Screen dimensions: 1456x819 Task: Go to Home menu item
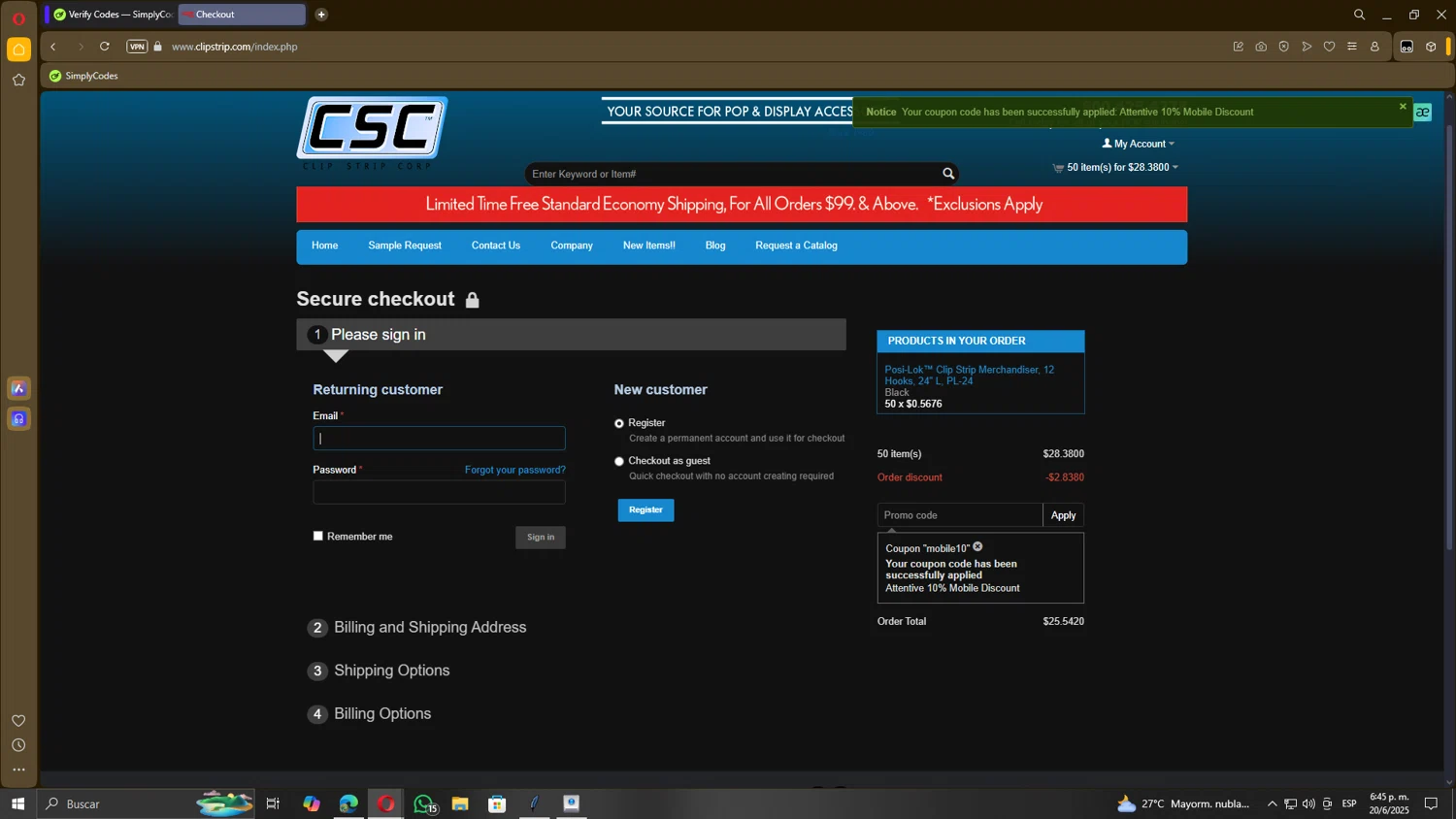[x=325, y=246]
